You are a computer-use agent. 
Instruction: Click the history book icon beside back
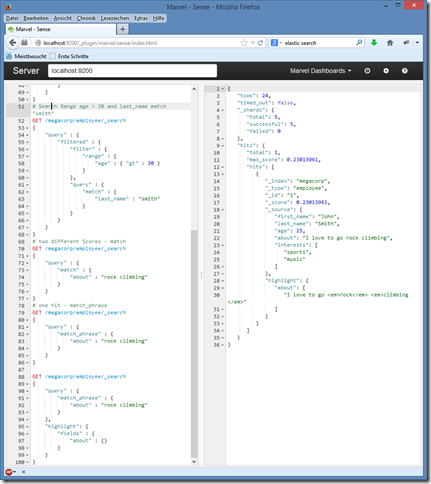point(25,43)
